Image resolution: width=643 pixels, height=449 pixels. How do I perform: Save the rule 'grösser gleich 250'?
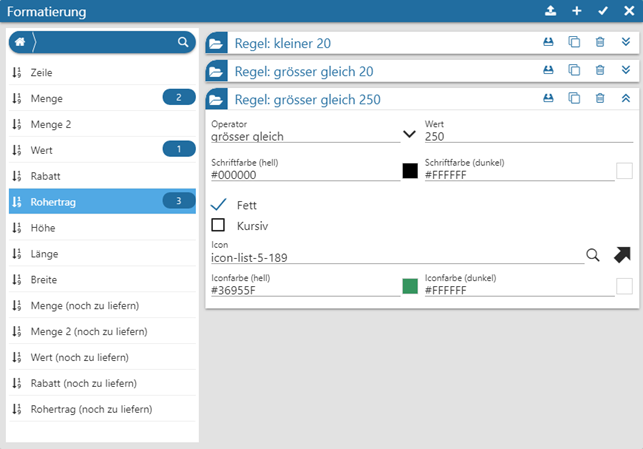548,98
